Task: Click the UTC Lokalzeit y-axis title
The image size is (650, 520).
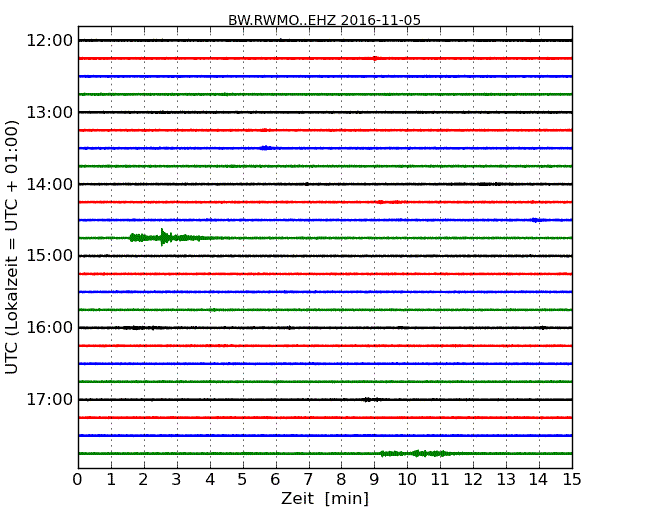Action: click(x=12, y=247)
